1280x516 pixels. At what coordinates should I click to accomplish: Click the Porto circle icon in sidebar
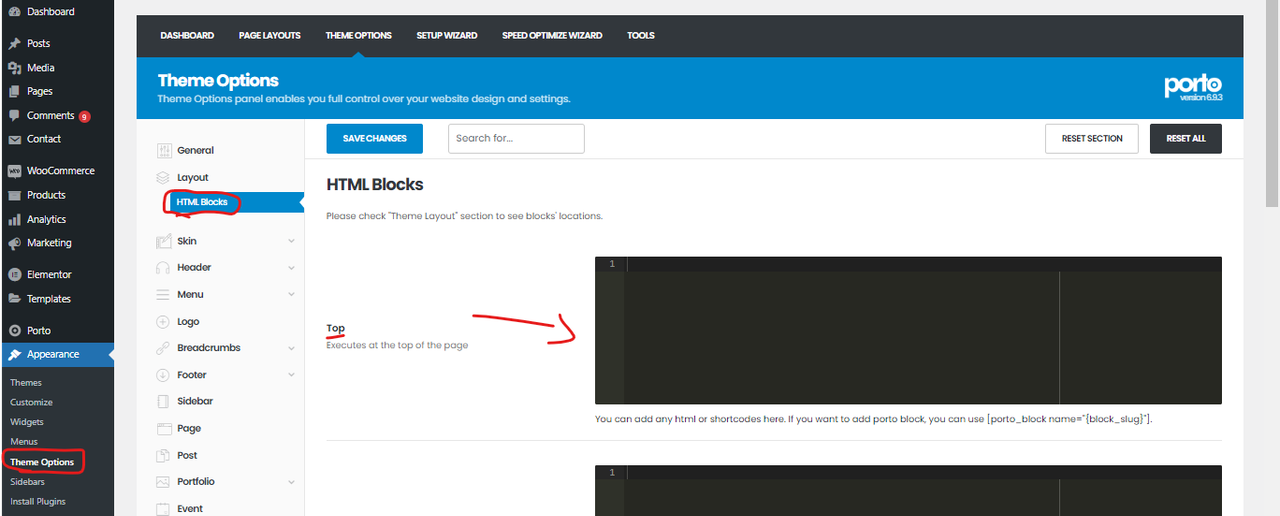click(x=14, y=331)
